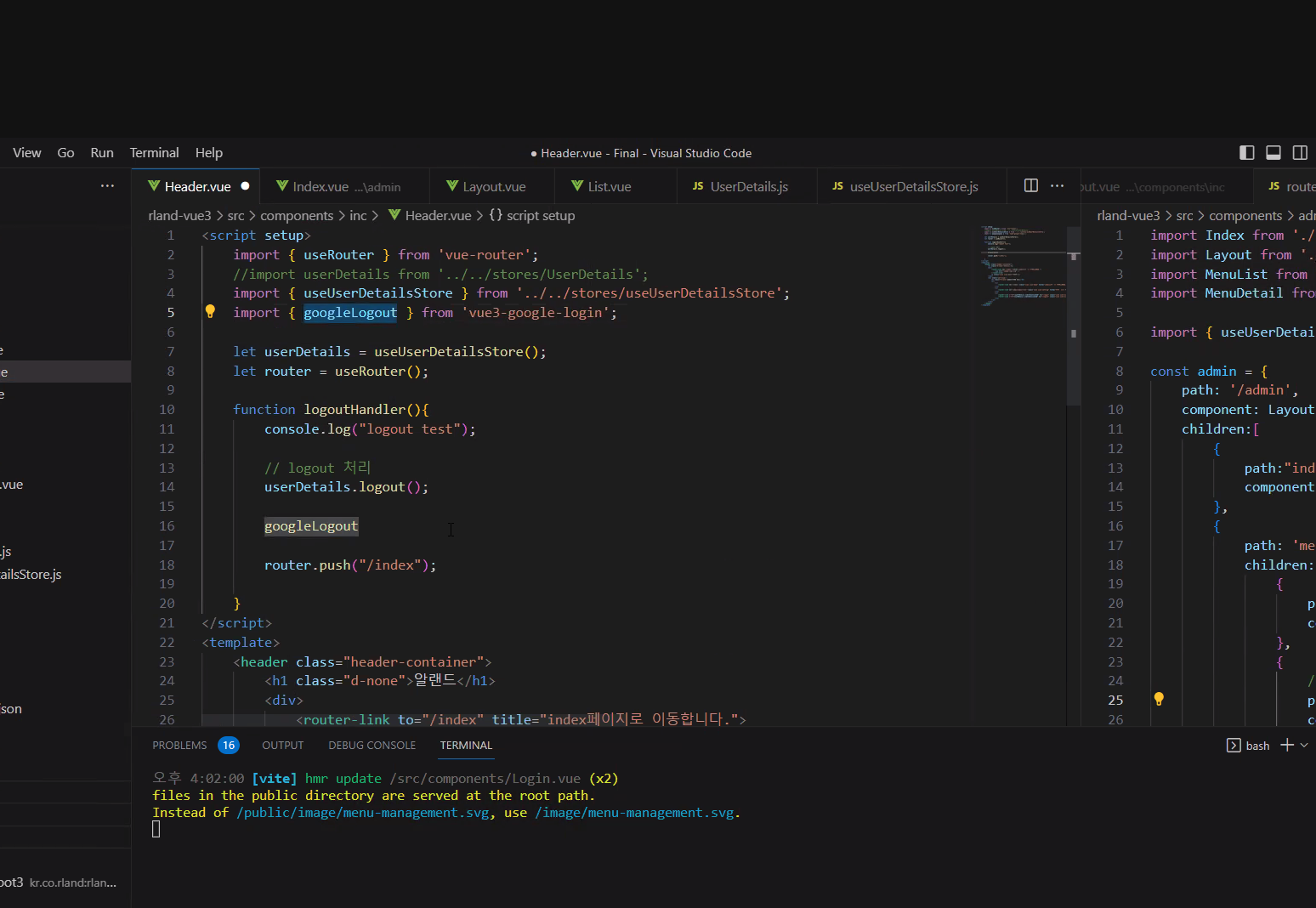Click the Vue icon on Header.vue tab

pyautogui.click(x=154, y=186)
